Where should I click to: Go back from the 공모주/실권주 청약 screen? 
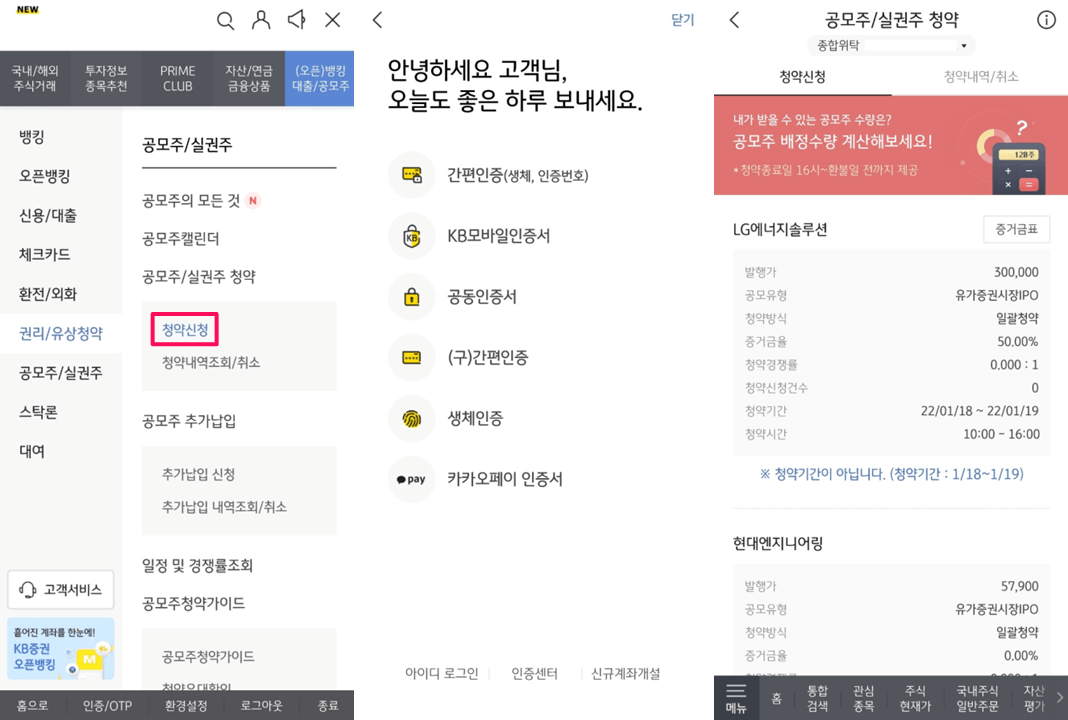click(x=734, y=20)
